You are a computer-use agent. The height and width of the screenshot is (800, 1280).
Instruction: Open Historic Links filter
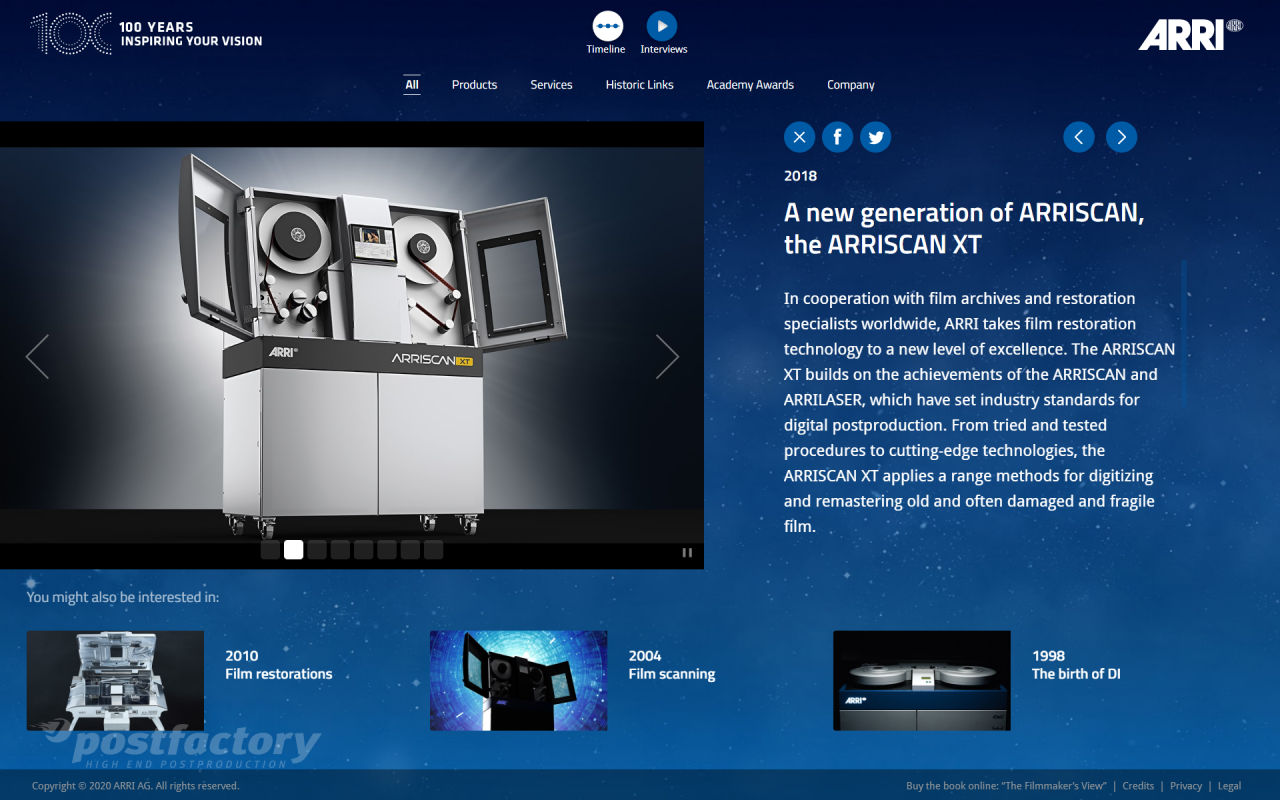(640, 85)
